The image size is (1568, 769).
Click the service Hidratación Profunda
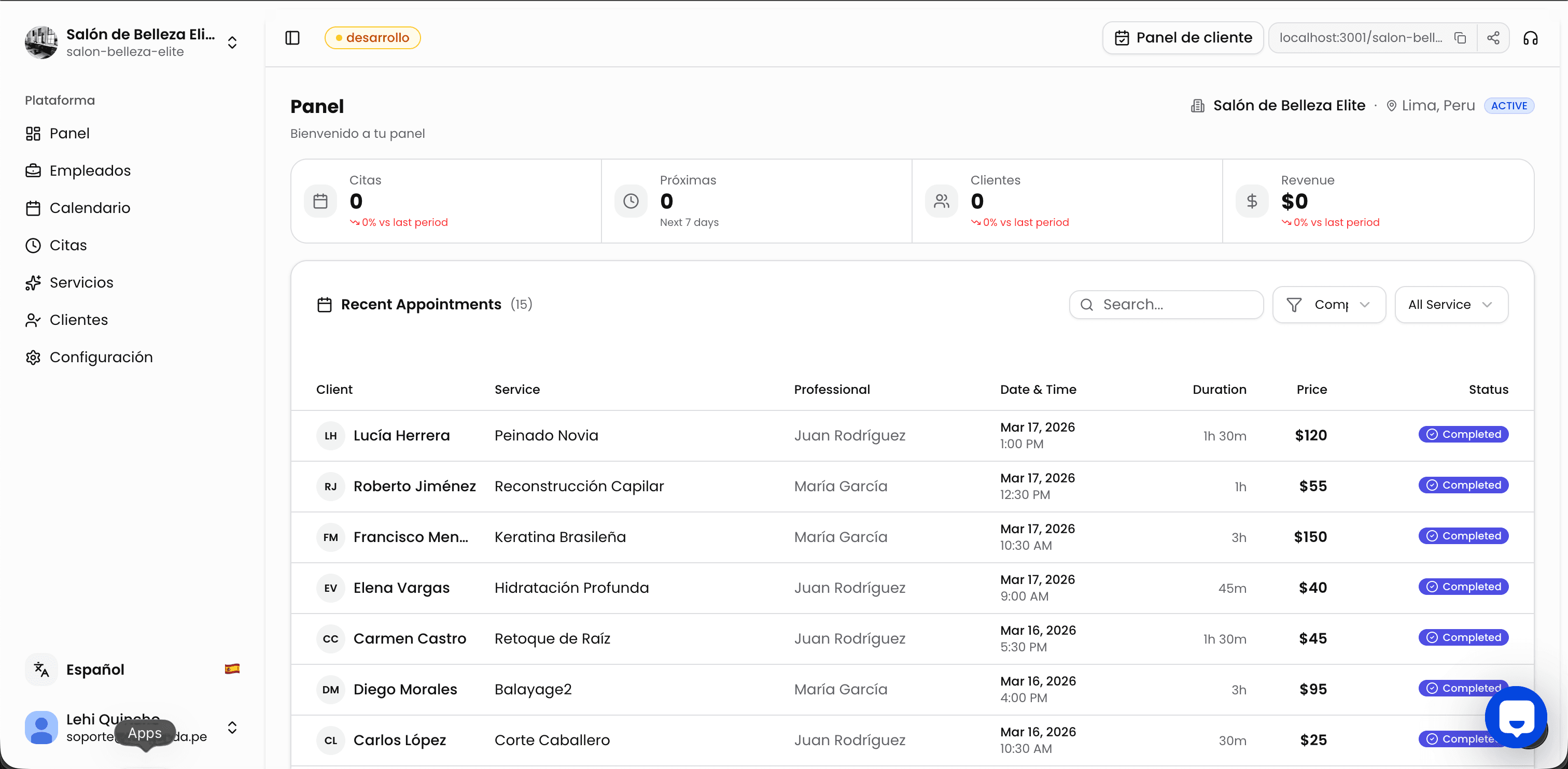point(571,588)
